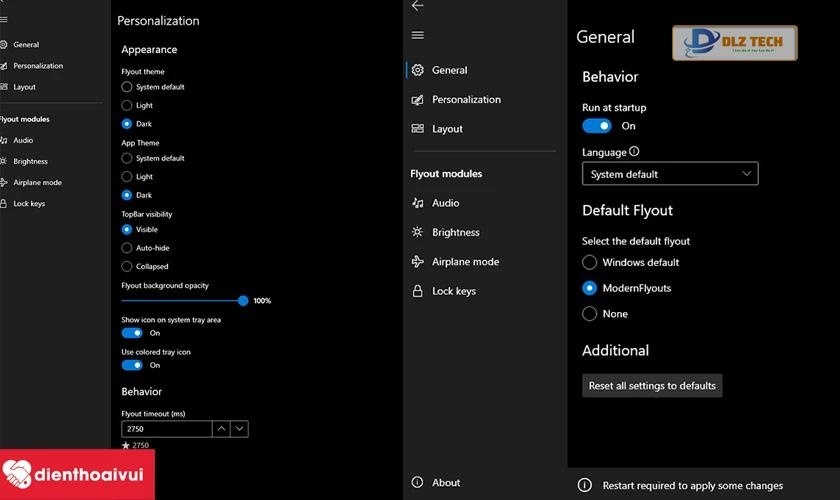840x500 pixels.
Task: Click the Brightness sun icon in right sidebar
Action: [418, 232]
